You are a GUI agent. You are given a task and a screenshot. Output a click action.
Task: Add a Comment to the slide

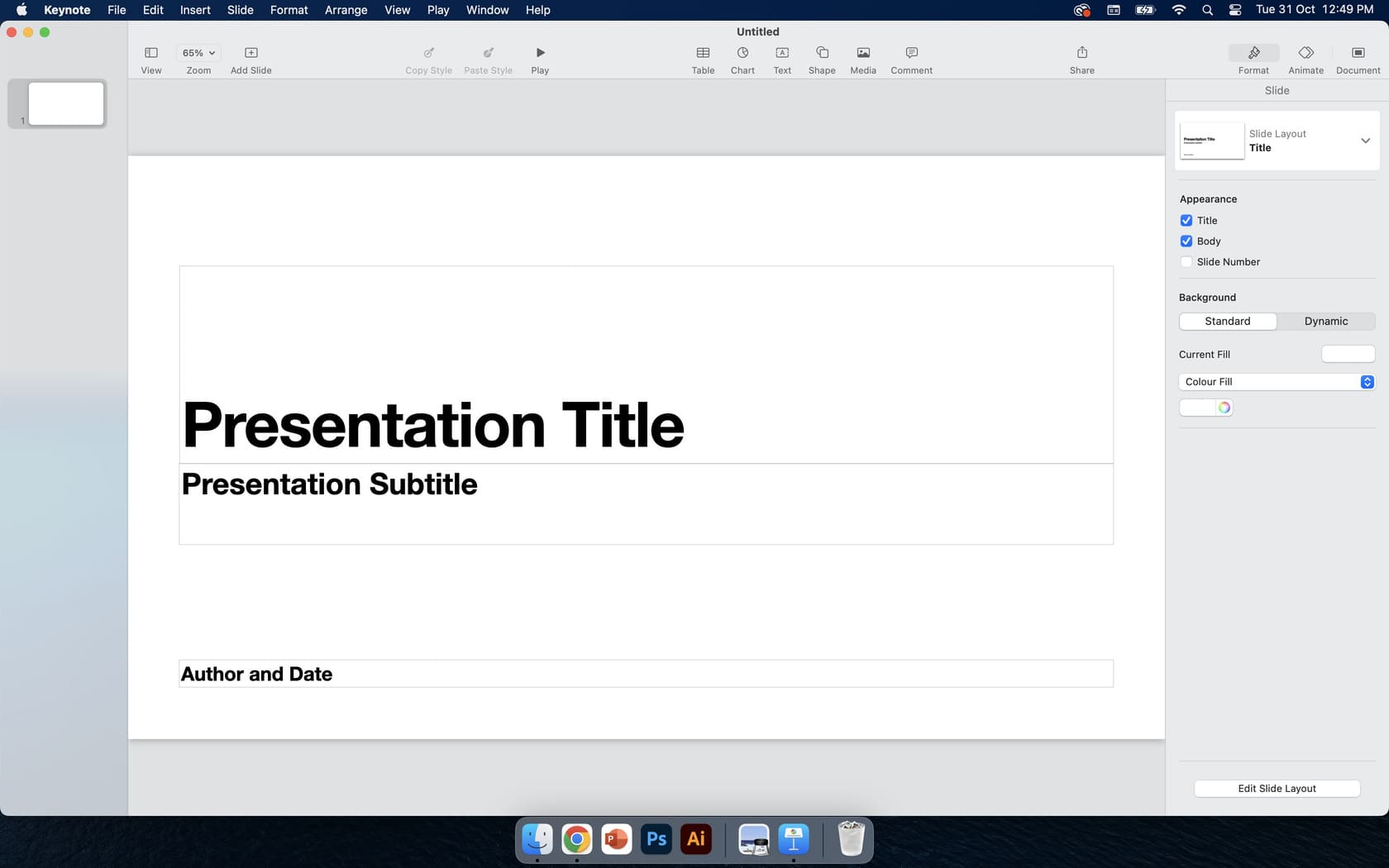click(x=910, y=58)
